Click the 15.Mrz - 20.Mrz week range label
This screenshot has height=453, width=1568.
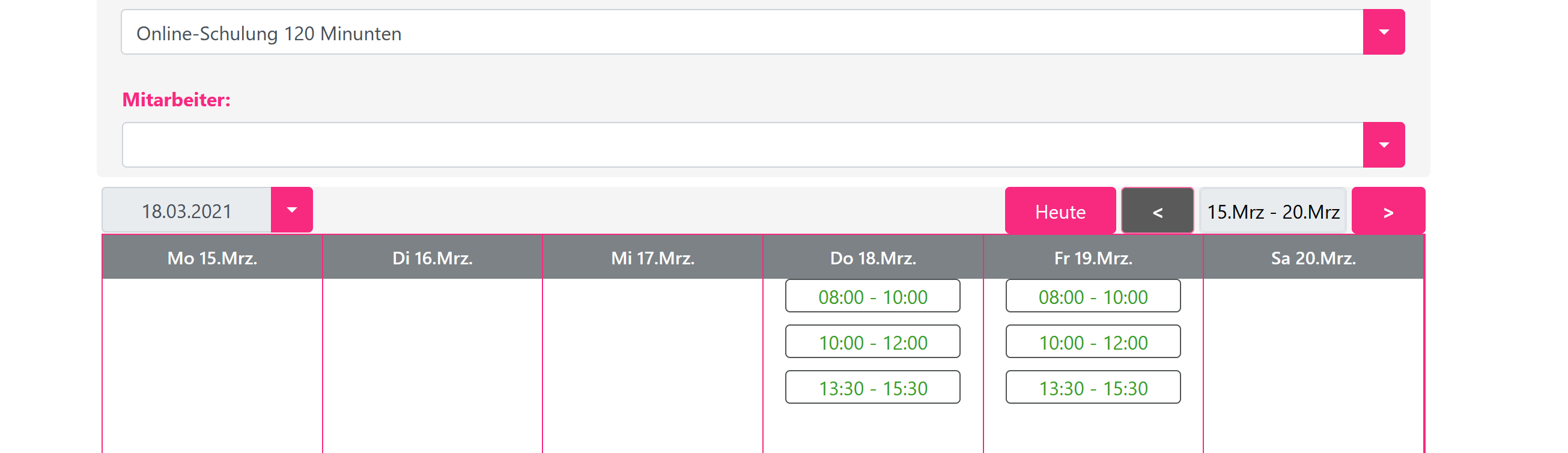(x=1273, y=211)
